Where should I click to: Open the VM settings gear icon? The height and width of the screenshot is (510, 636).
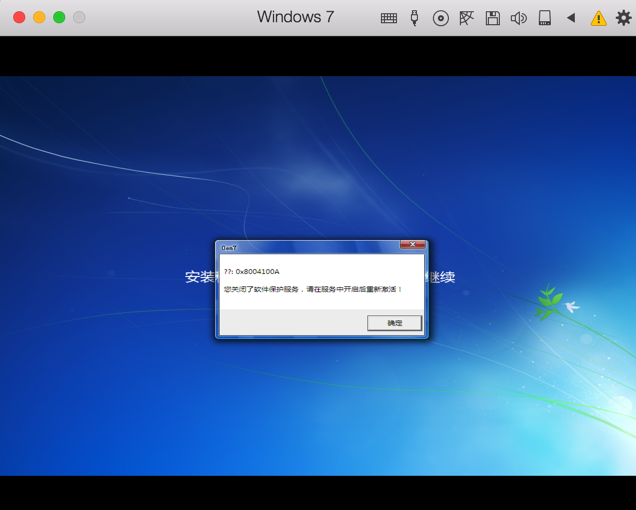pos(623,18)
